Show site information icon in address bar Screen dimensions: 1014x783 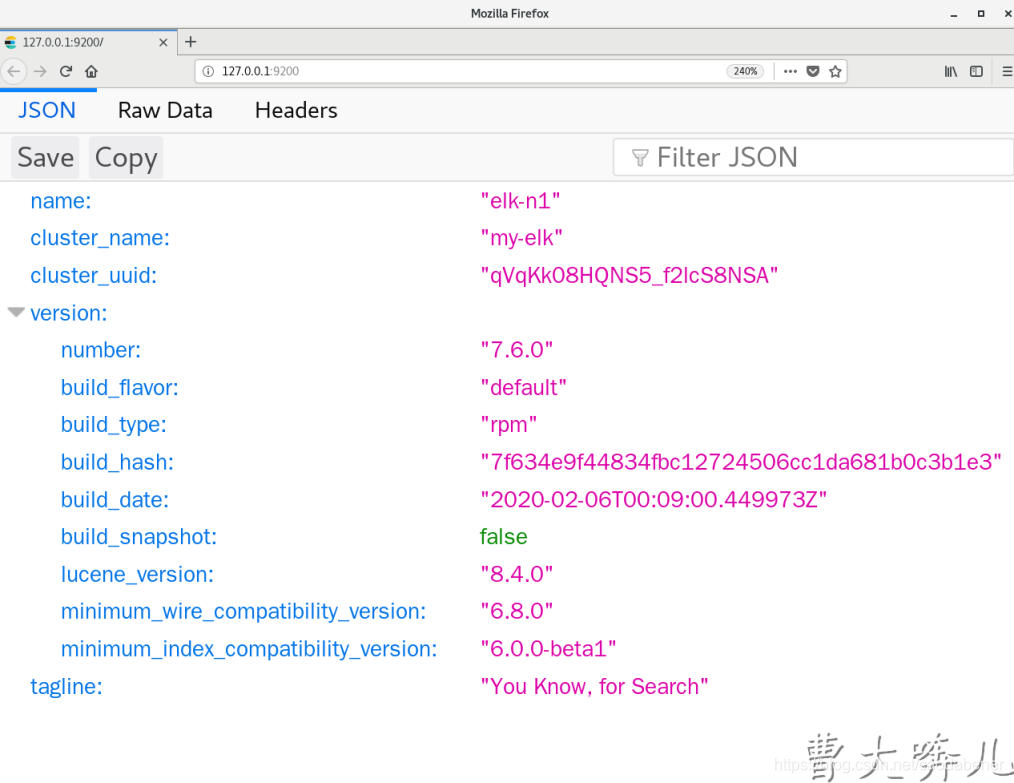coord(208,71)
